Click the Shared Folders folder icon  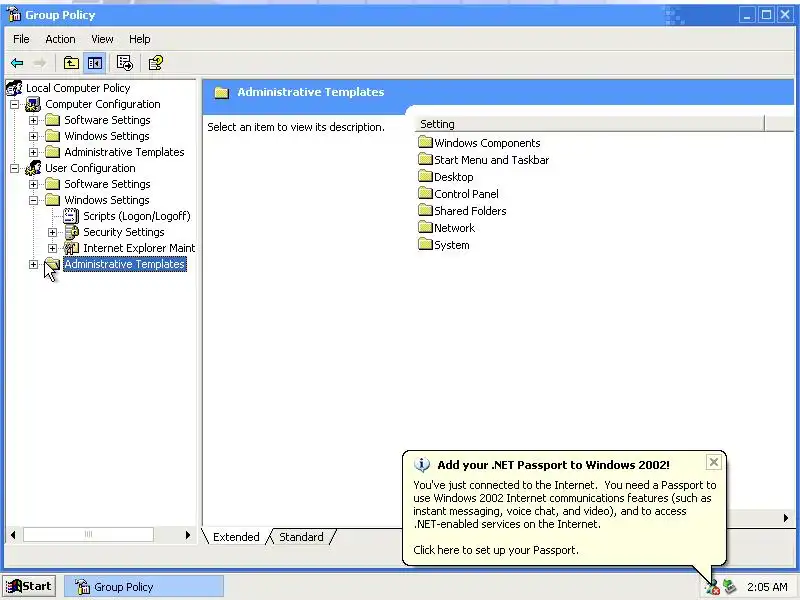(425, 210)
